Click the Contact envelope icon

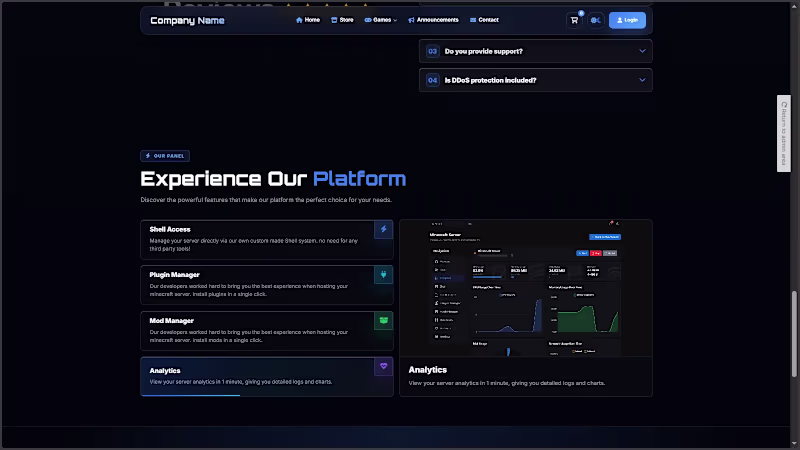tap(473, 20)
